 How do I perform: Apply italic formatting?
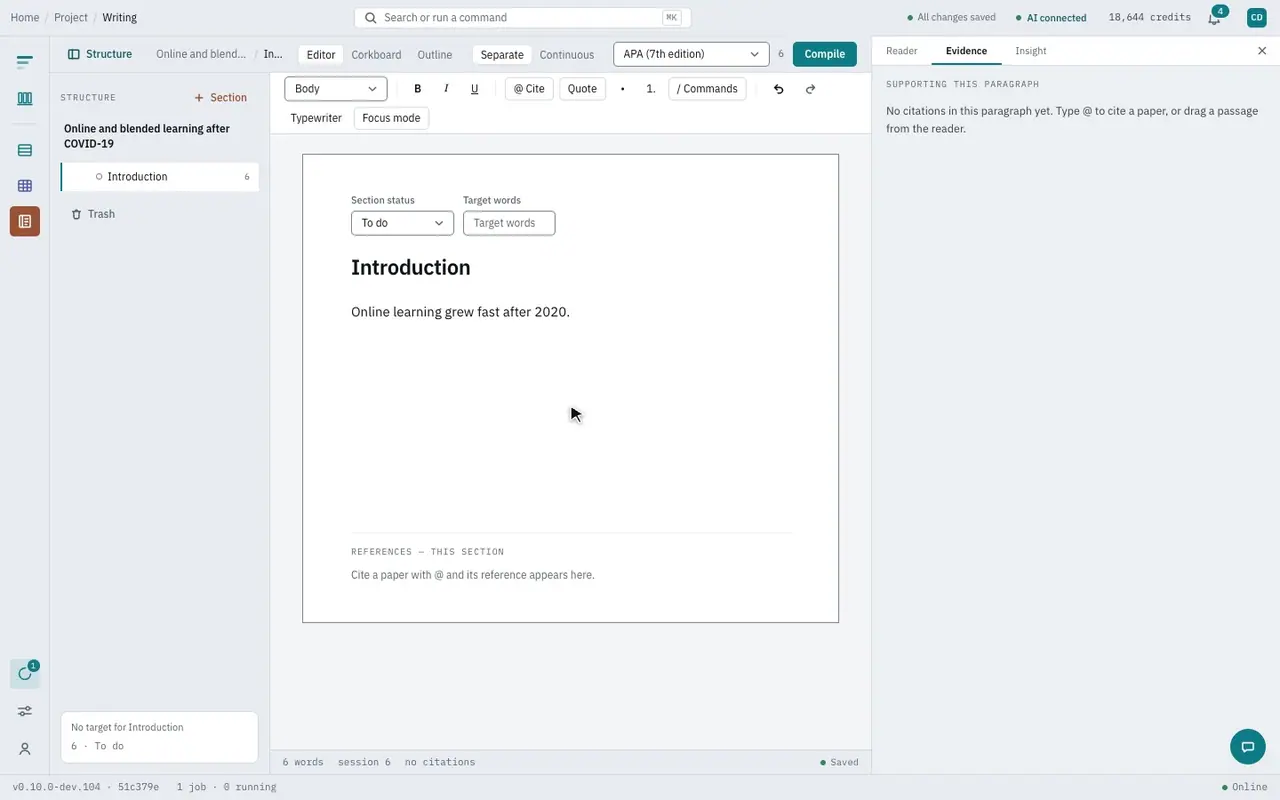446,89
